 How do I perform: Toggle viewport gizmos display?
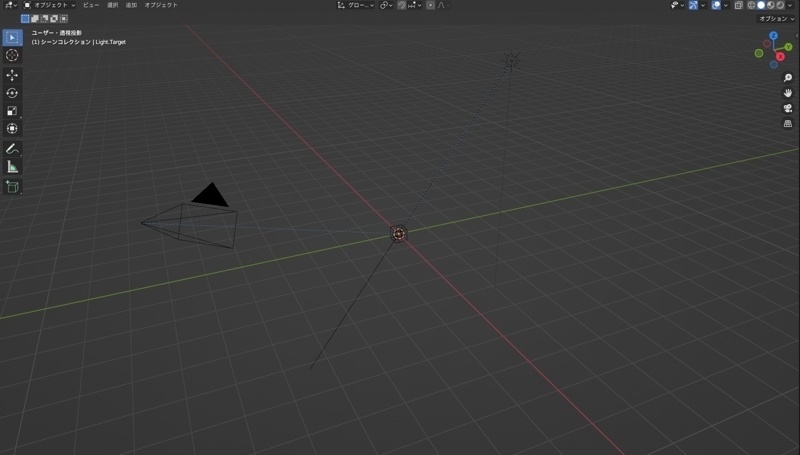click(693, 5)
